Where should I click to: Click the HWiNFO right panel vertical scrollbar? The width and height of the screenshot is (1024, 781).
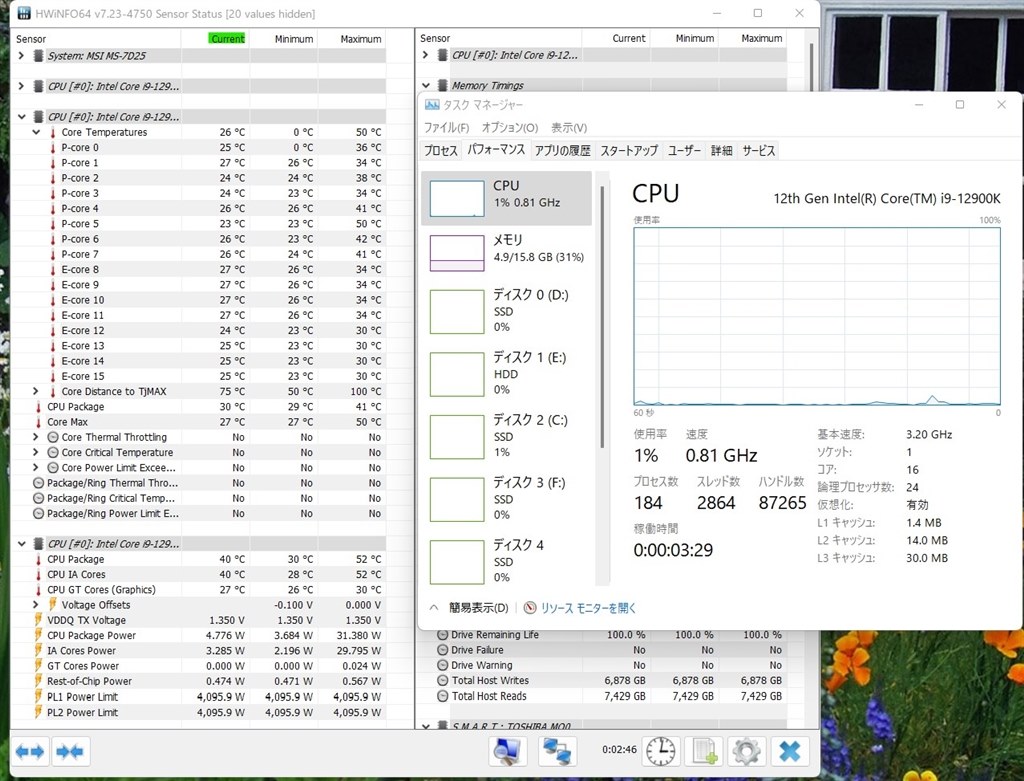[x=811, y=65]
